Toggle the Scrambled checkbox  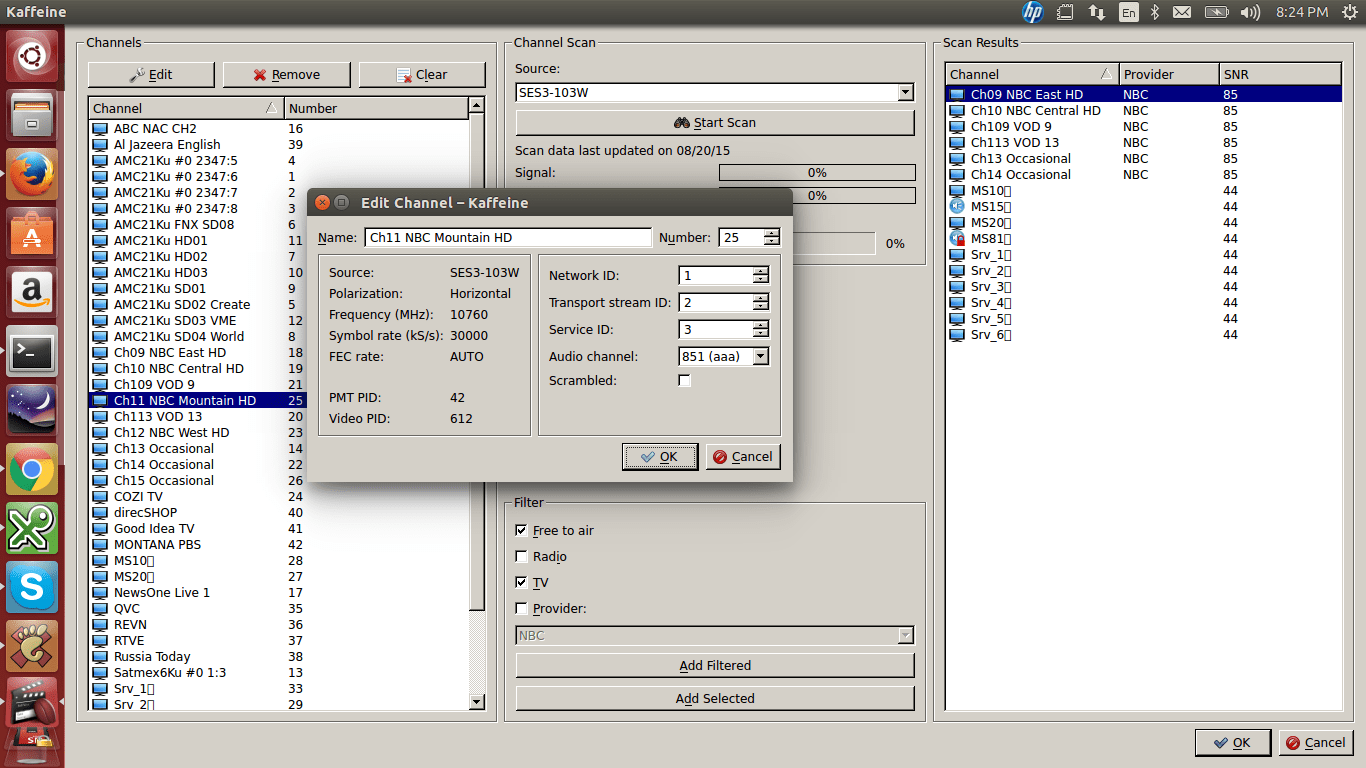tap(684, 381)
